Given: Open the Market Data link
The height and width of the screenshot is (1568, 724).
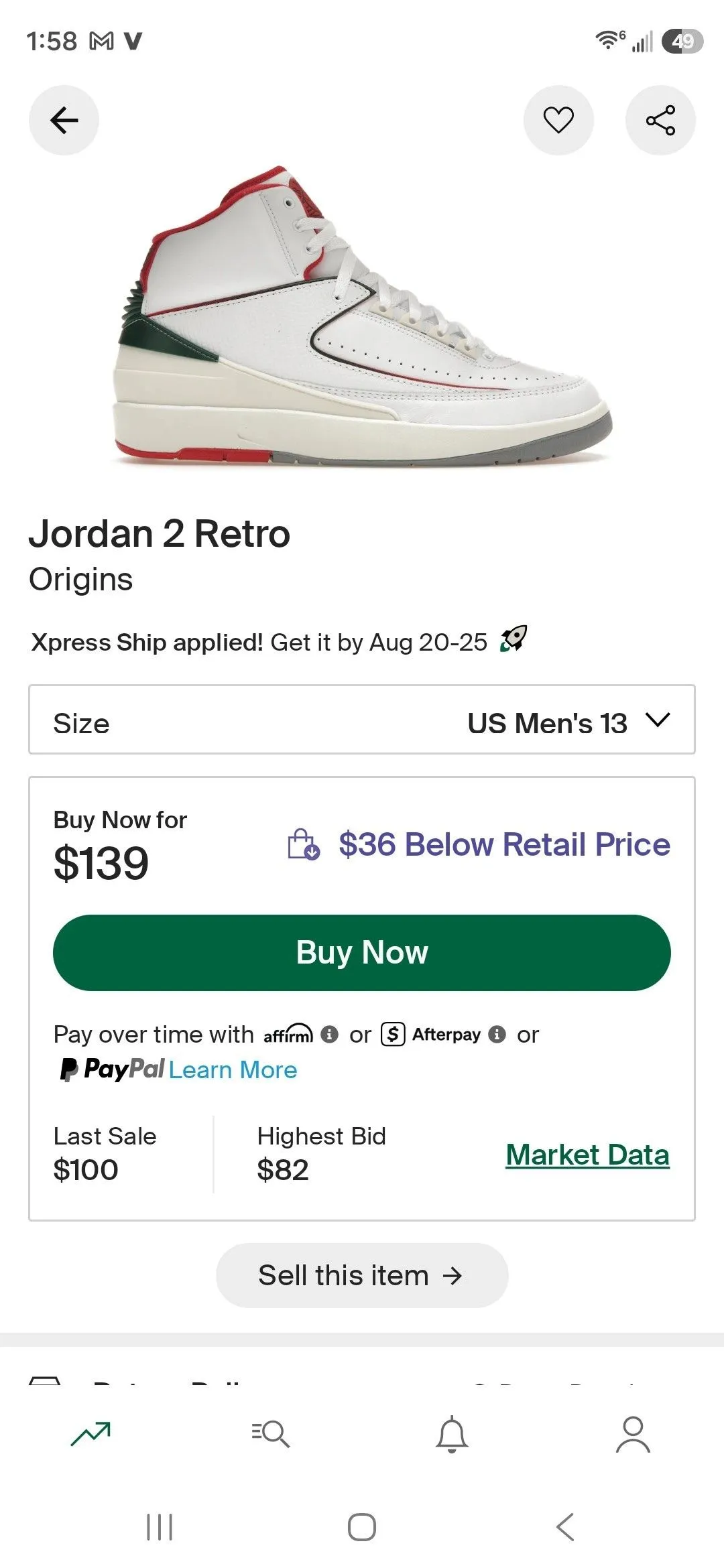Looking at the screenshot, I should click(588, 1155).
